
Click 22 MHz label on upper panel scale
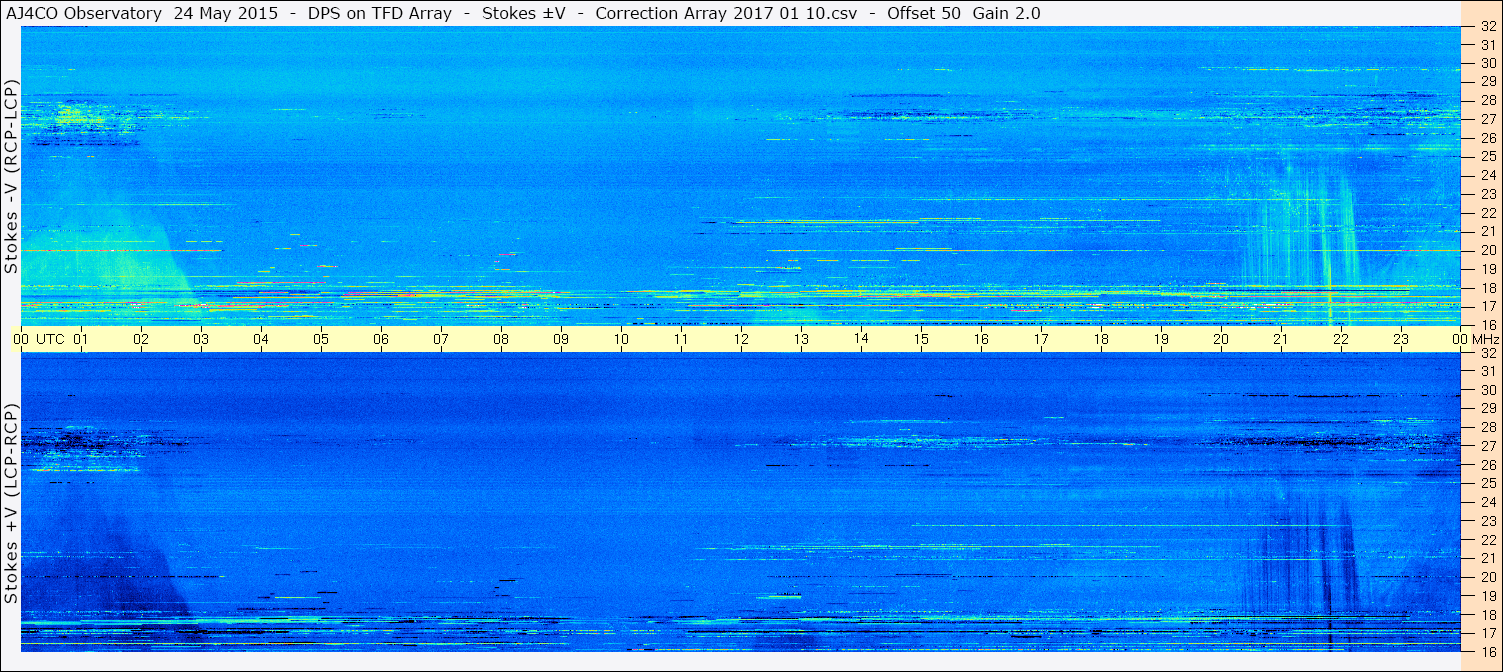tap(1487, 213)
